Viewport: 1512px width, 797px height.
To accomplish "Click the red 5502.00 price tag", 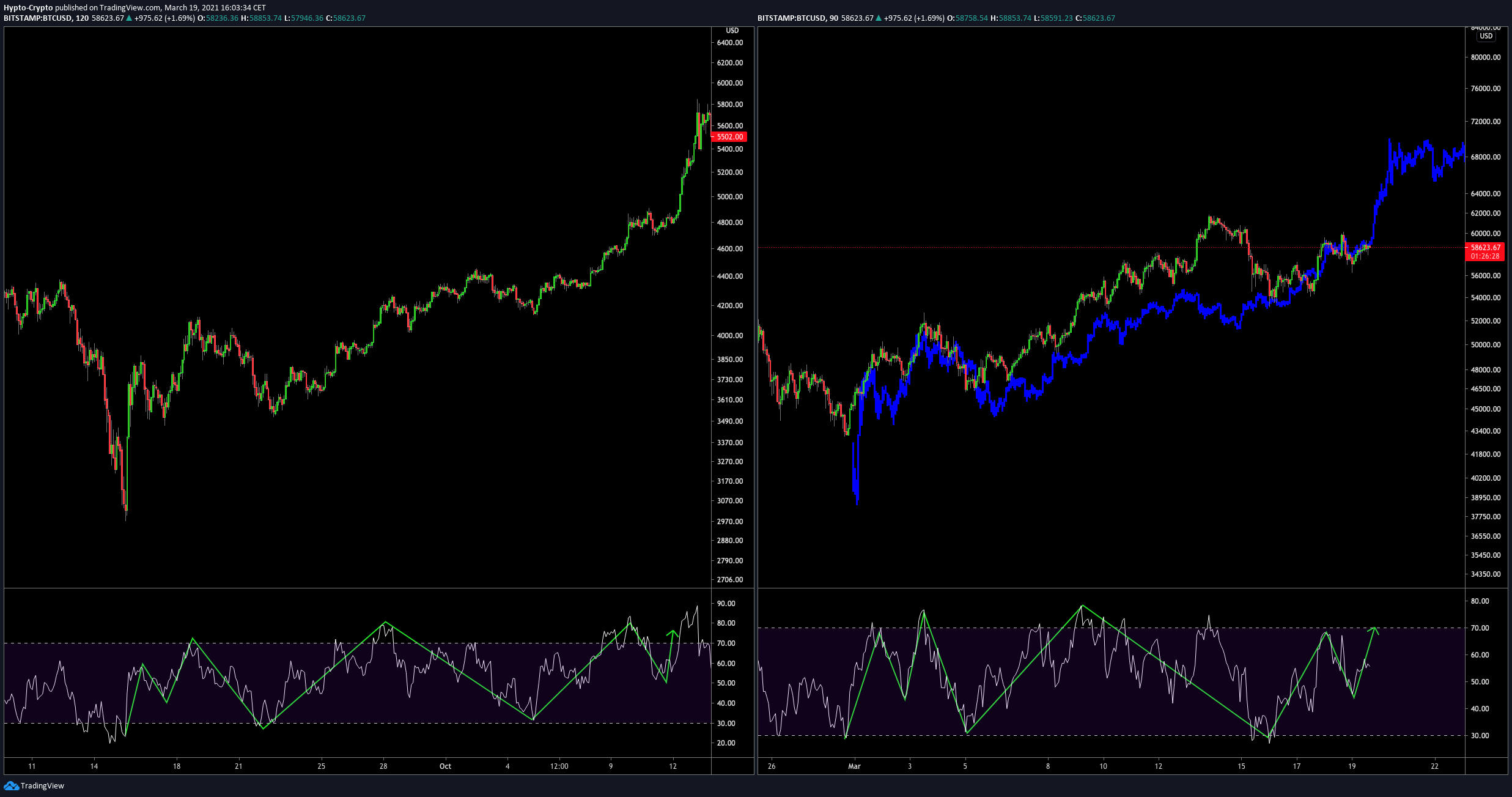I will pyautogui.click(x=729, y=137).
